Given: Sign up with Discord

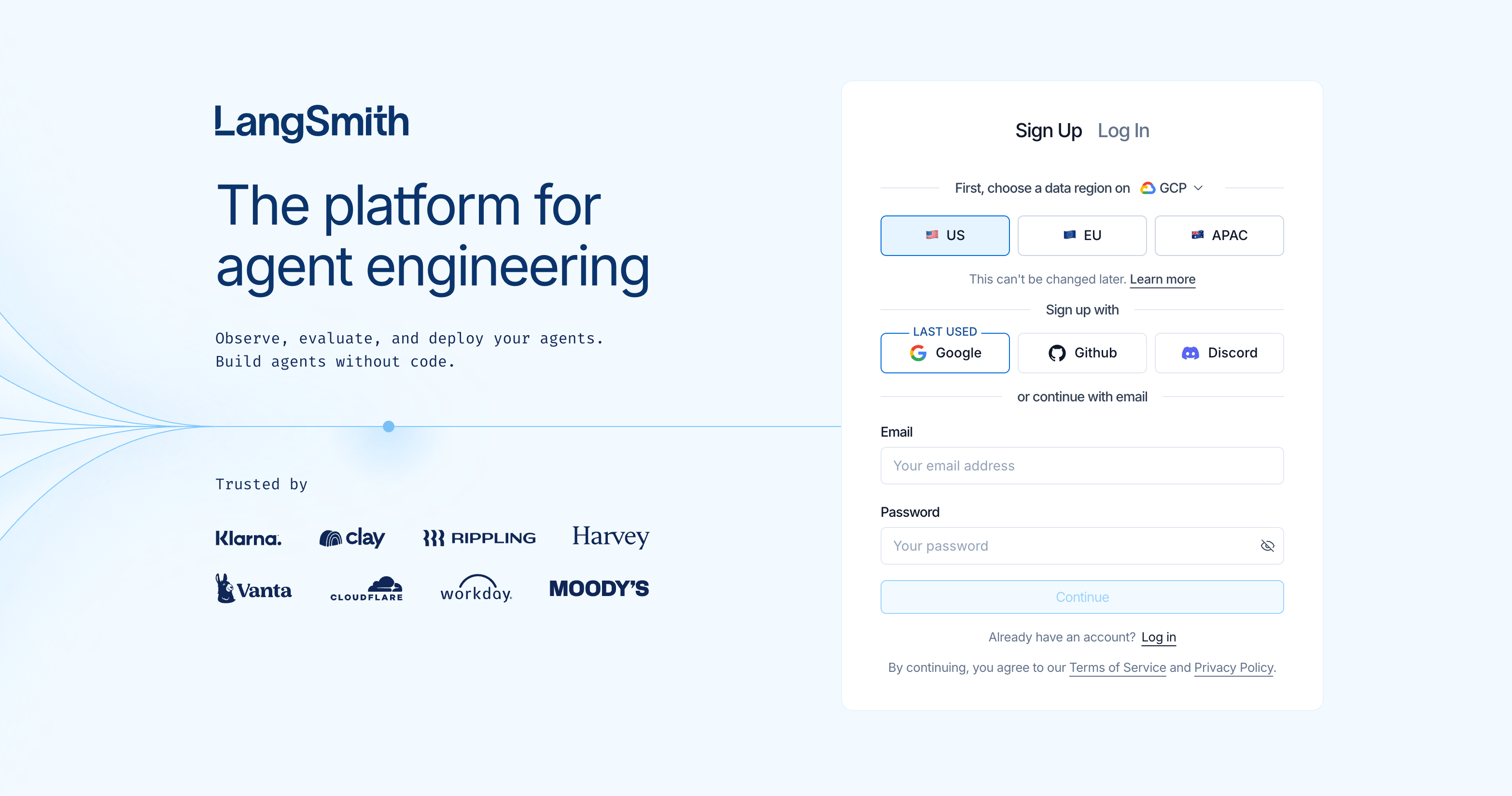Looking at the screenshot, I should (x=1219, y=353).
